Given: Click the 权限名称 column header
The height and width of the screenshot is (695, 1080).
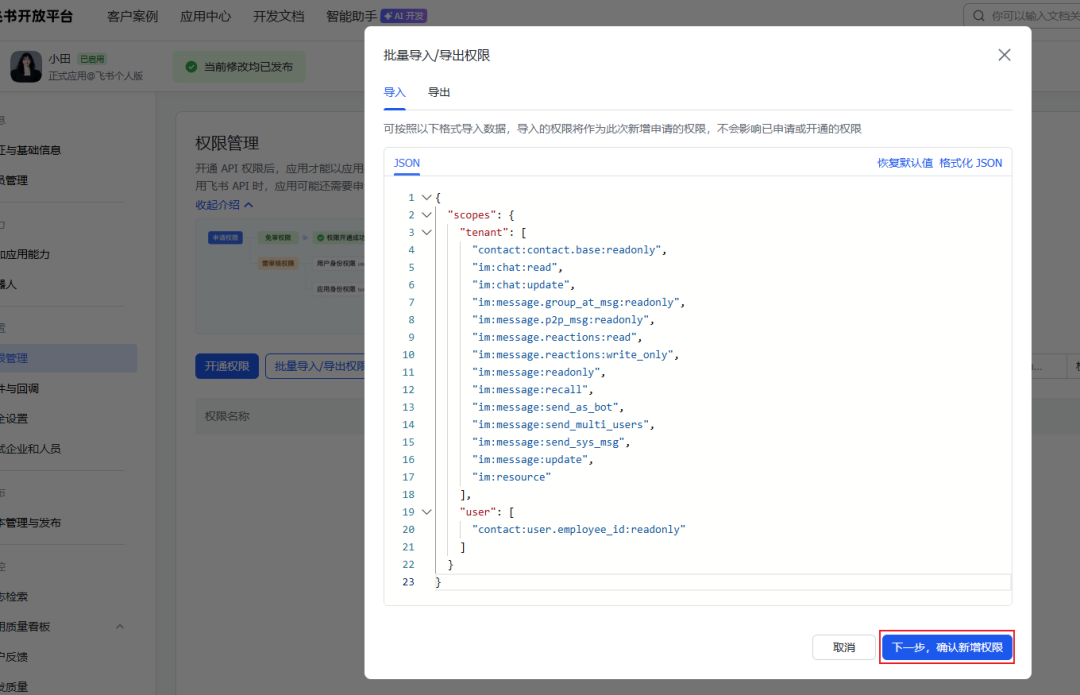Looking at the screenshot, I should [227, 416].
